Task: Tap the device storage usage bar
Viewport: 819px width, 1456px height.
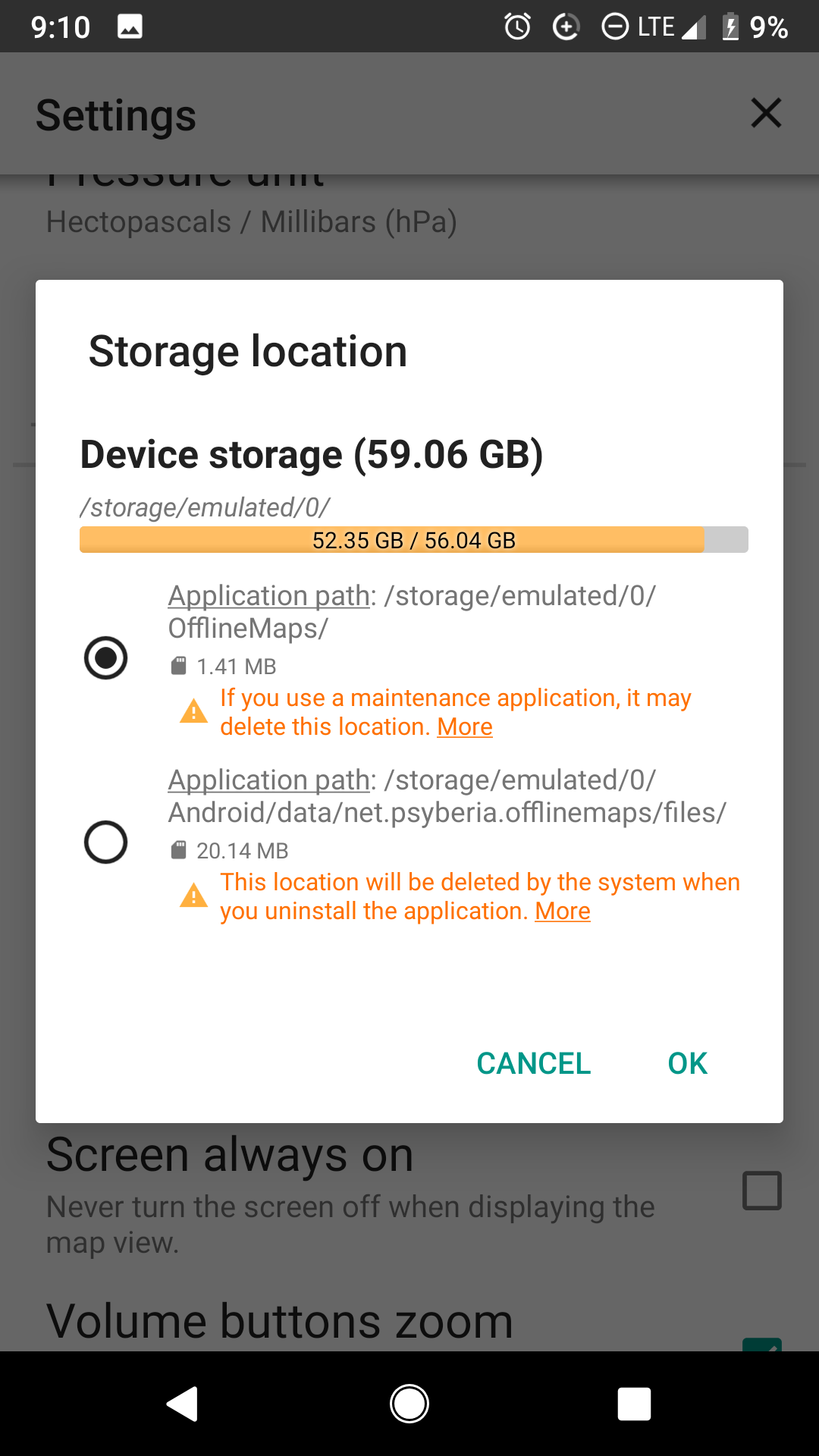Action: click(413, 540)
